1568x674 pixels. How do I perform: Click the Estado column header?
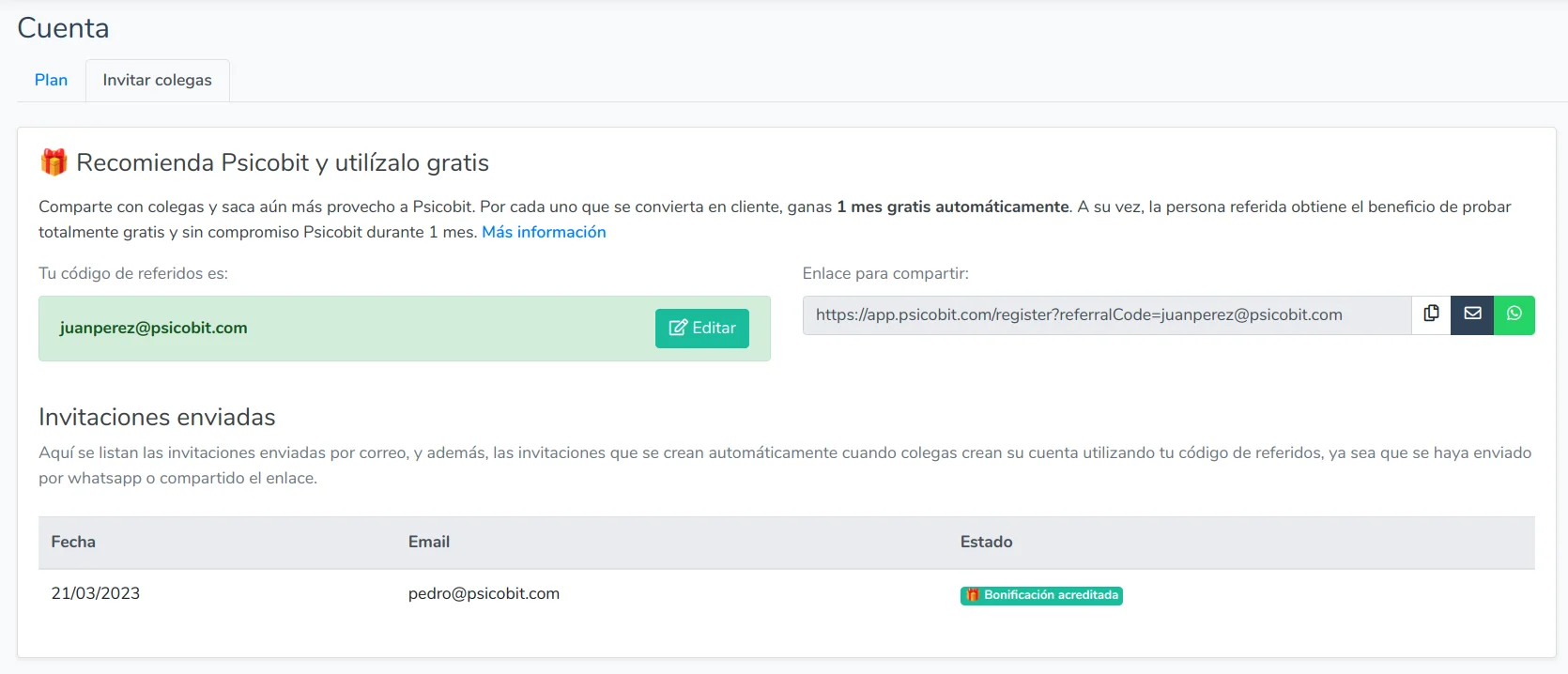click(986, 542)
